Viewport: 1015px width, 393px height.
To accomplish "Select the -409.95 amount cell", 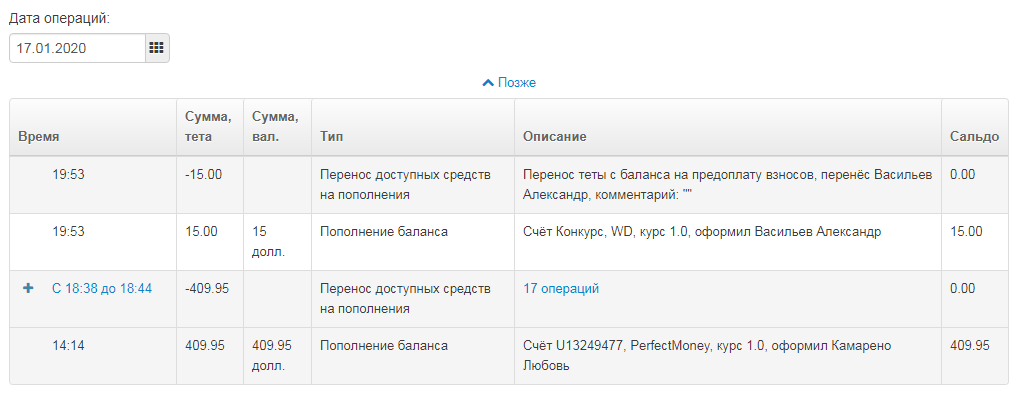I will click(210, 299).
